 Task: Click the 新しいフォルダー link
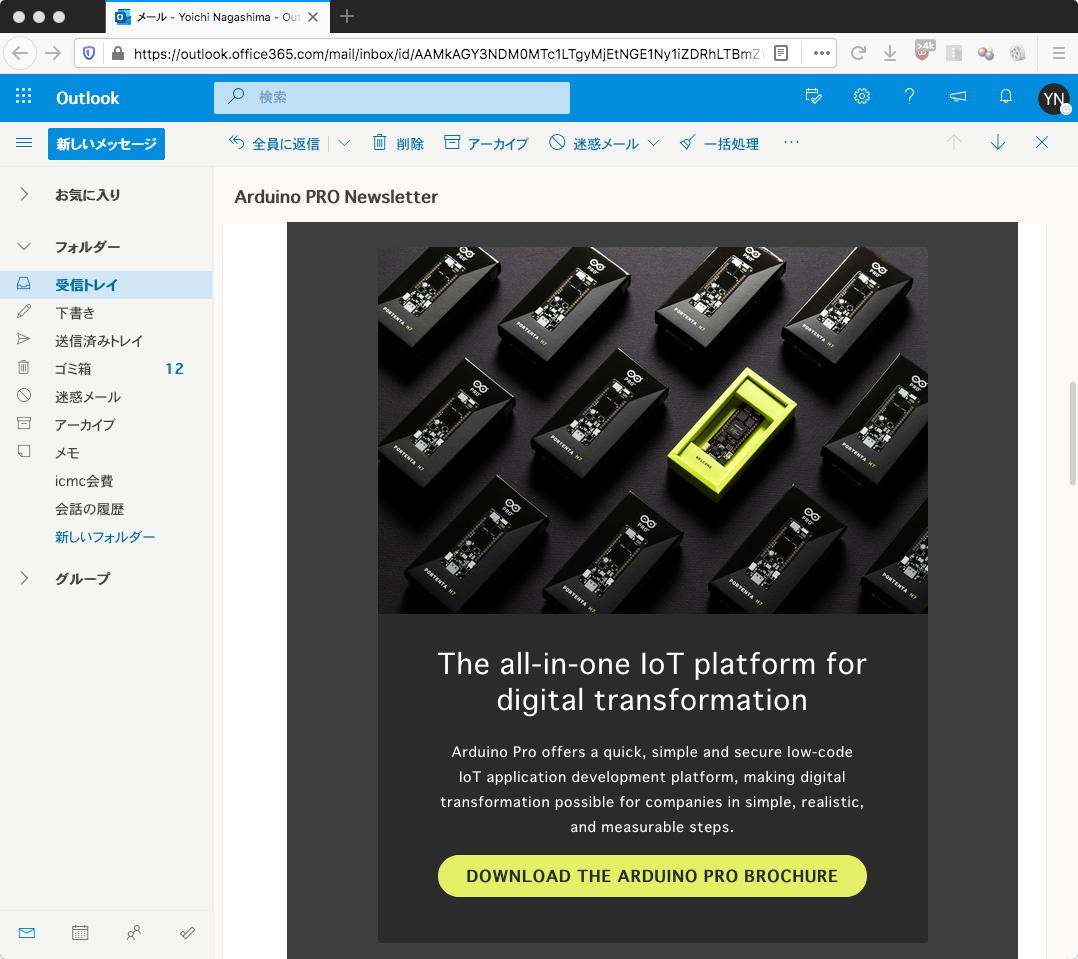pos(105,537)
